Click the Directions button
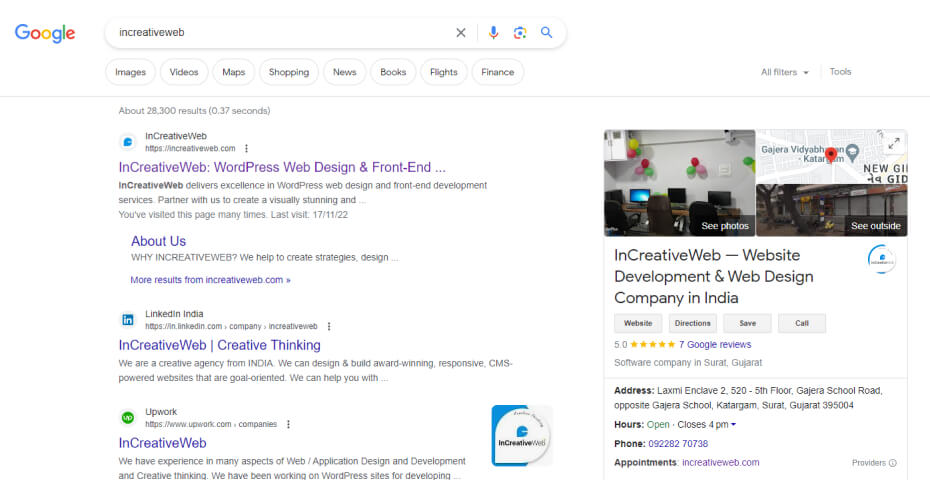This screenshot has width=930, height=480. pyautogui.click(x=693, y=323)
